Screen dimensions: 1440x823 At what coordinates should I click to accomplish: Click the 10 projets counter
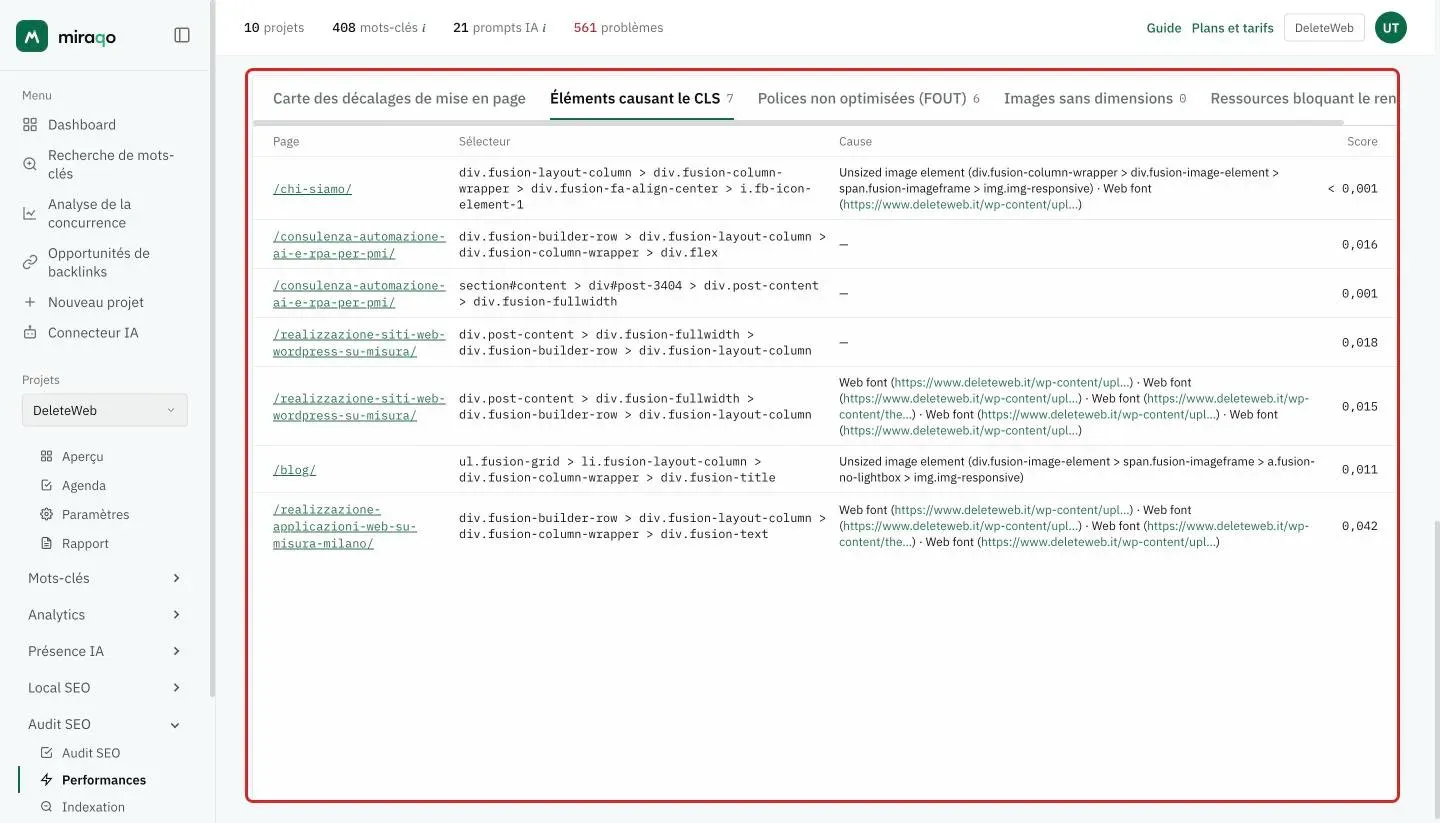274,28
